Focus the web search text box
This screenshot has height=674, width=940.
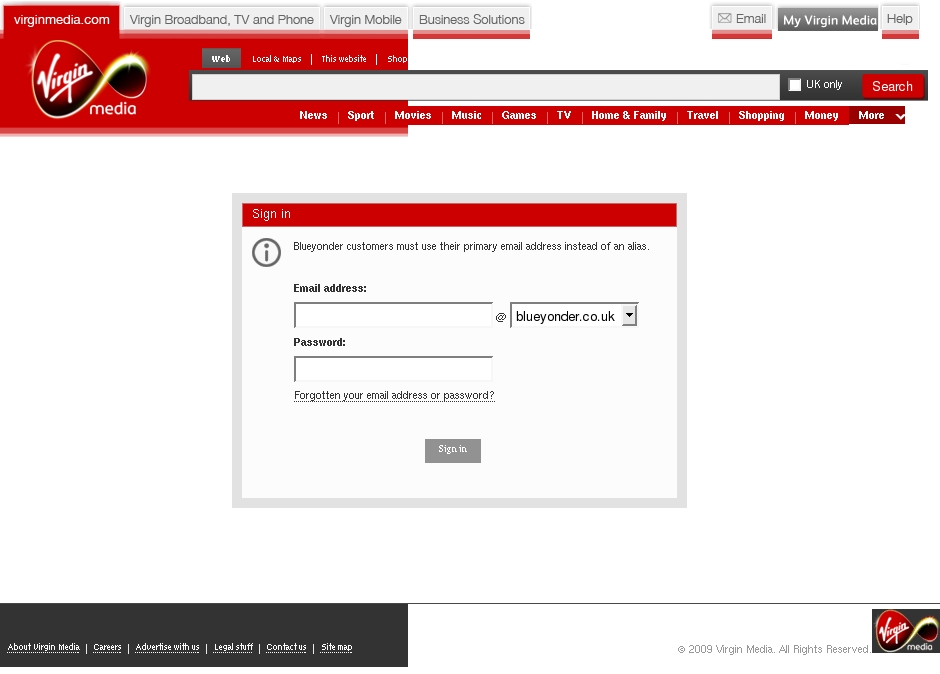click(485, 87)
